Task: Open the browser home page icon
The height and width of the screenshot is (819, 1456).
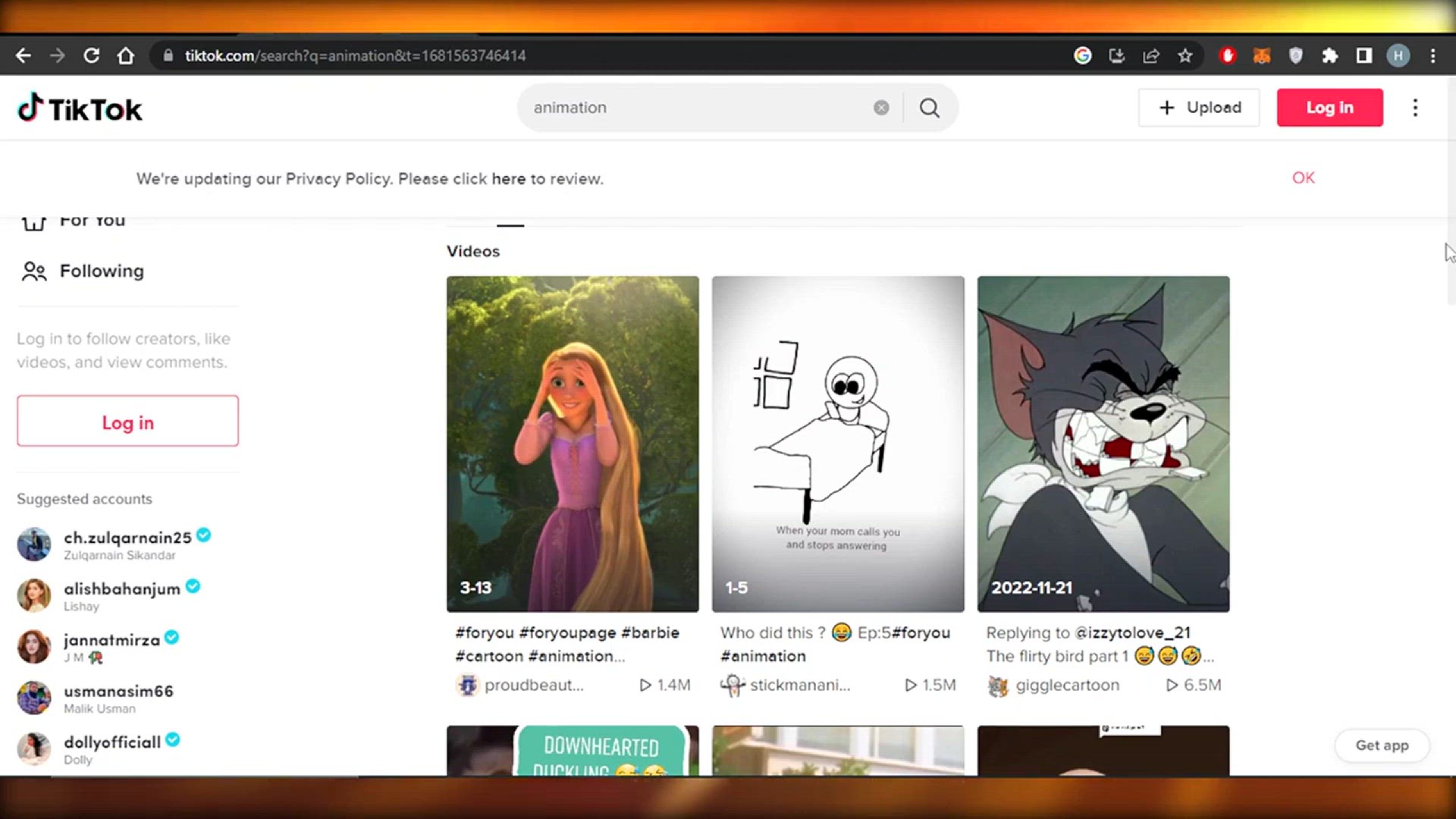Action: [126, 55]
